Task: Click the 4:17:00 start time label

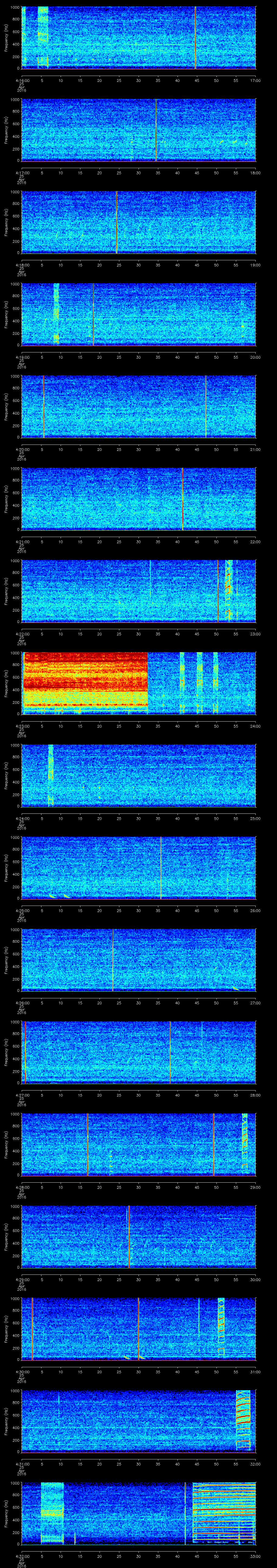Action: pos(22,173)
